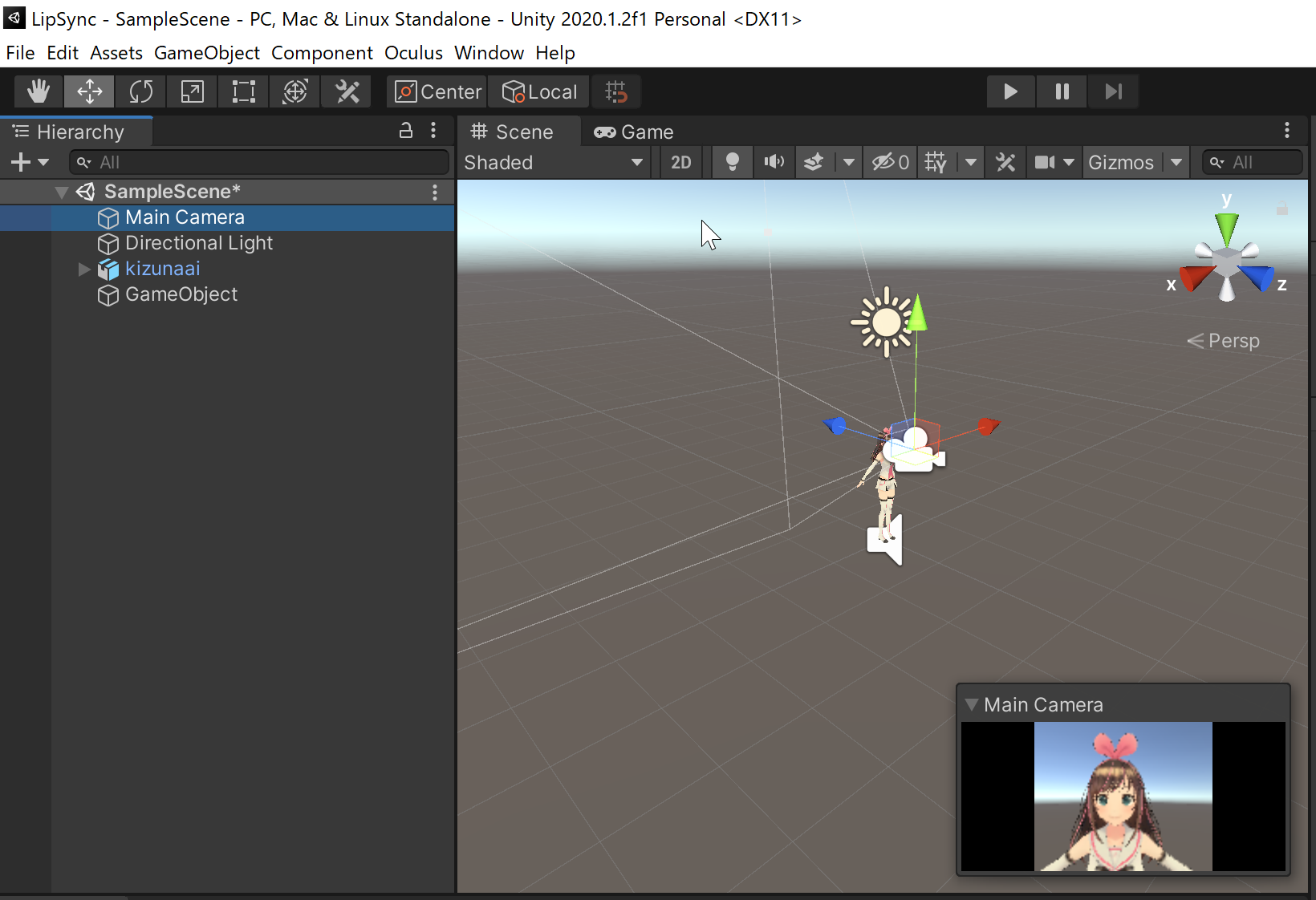Screen dimensions: 1316x900
Task: Open custom editor tools icon
Action: click(x=347, y=91)
